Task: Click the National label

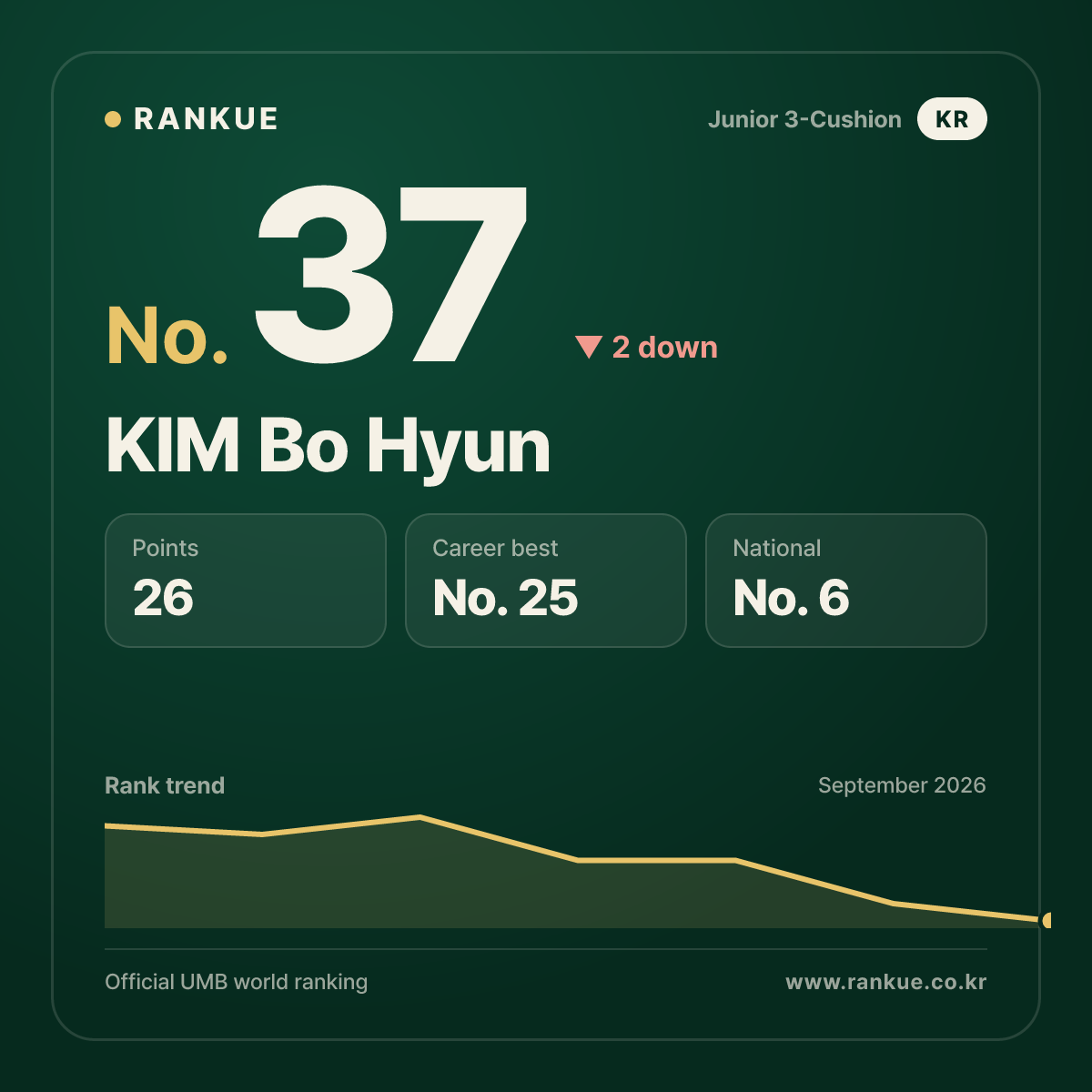Action: coord(776,548)
